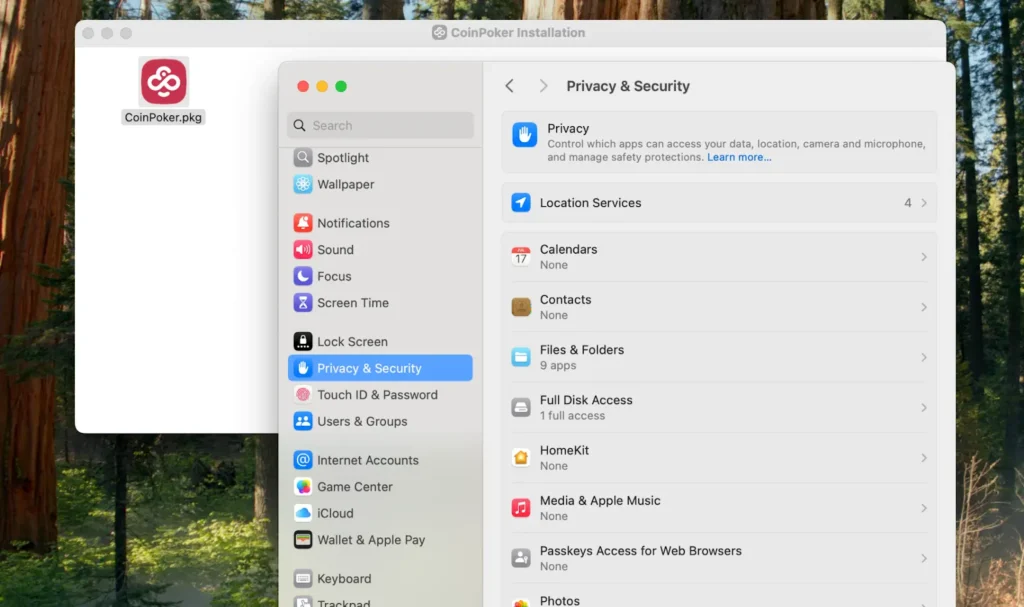
Task: Expand the Location Services row chevron
Action: [924, 203]
